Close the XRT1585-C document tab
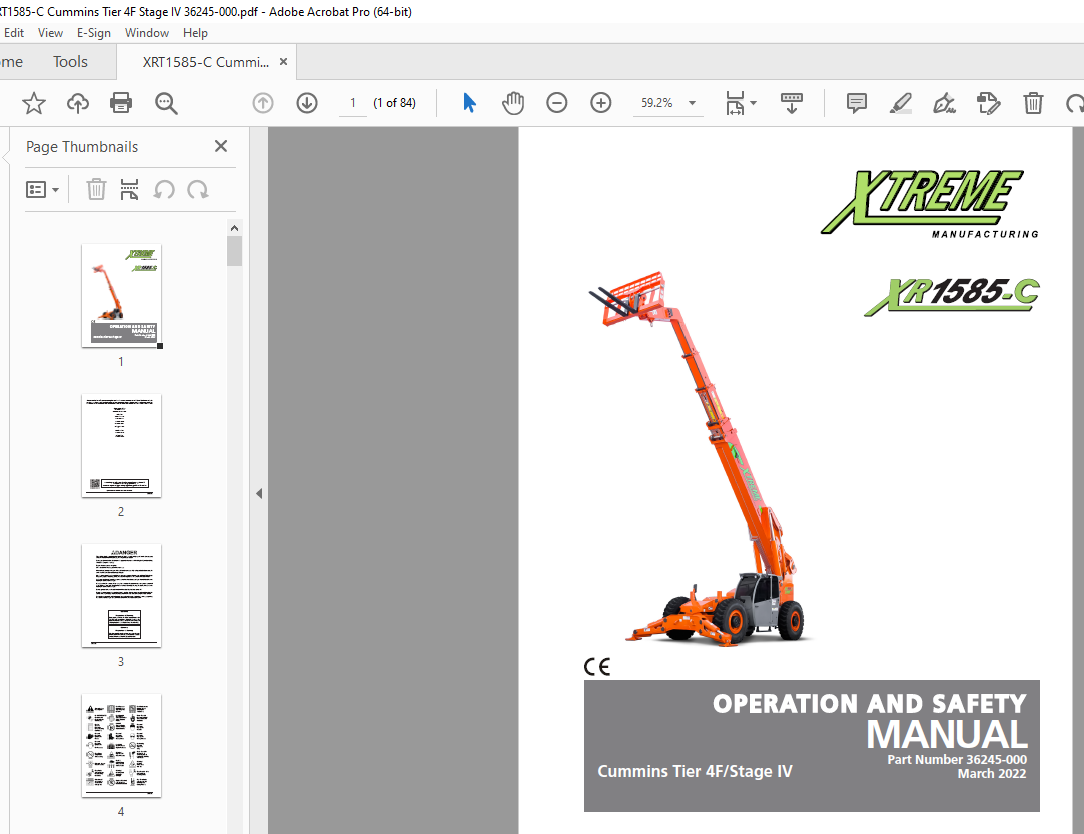The width and height of the screenshot is (1084, 834). [x=283, y=62]
